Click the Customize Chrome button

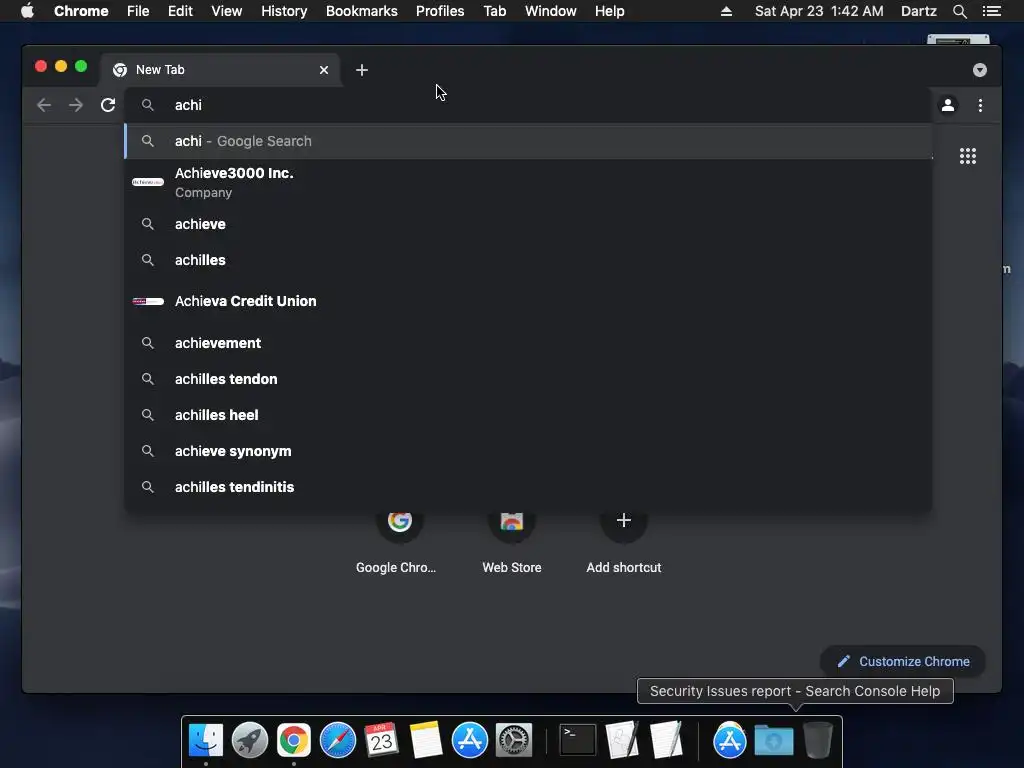pos(903,662)
